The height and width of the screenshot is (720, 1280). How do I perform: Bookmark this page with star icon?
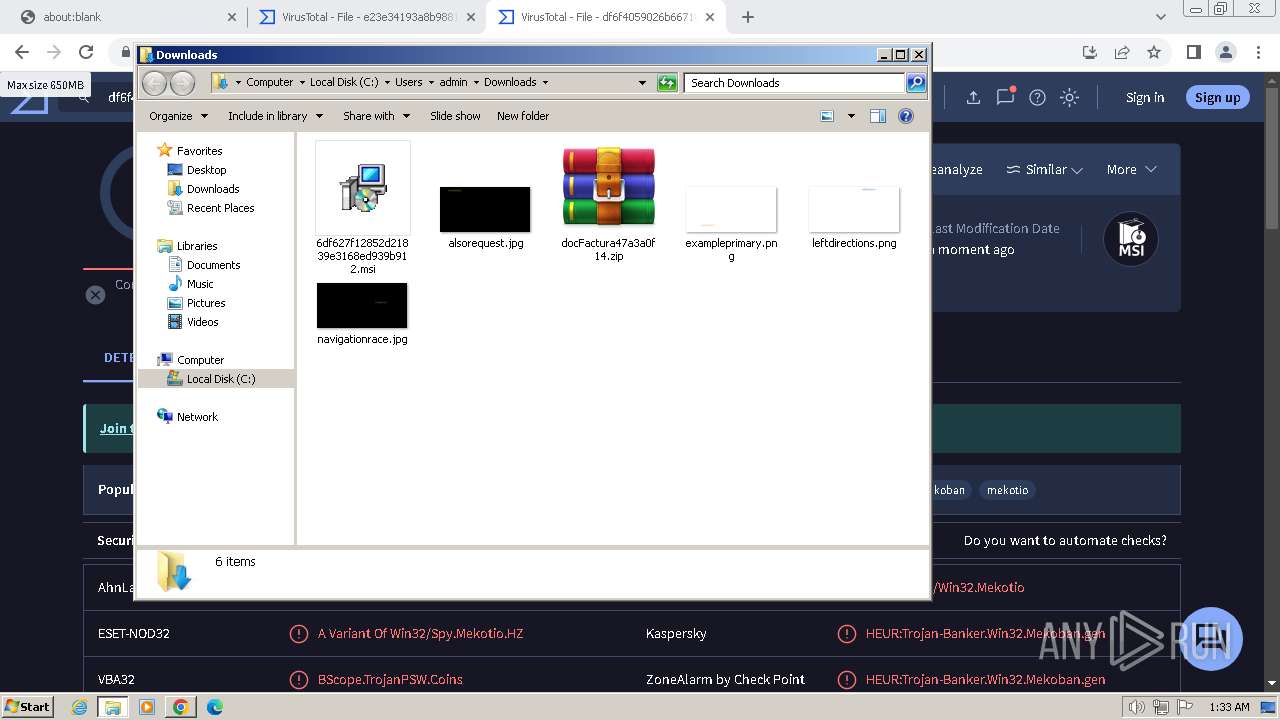(x=1154, y=52)
